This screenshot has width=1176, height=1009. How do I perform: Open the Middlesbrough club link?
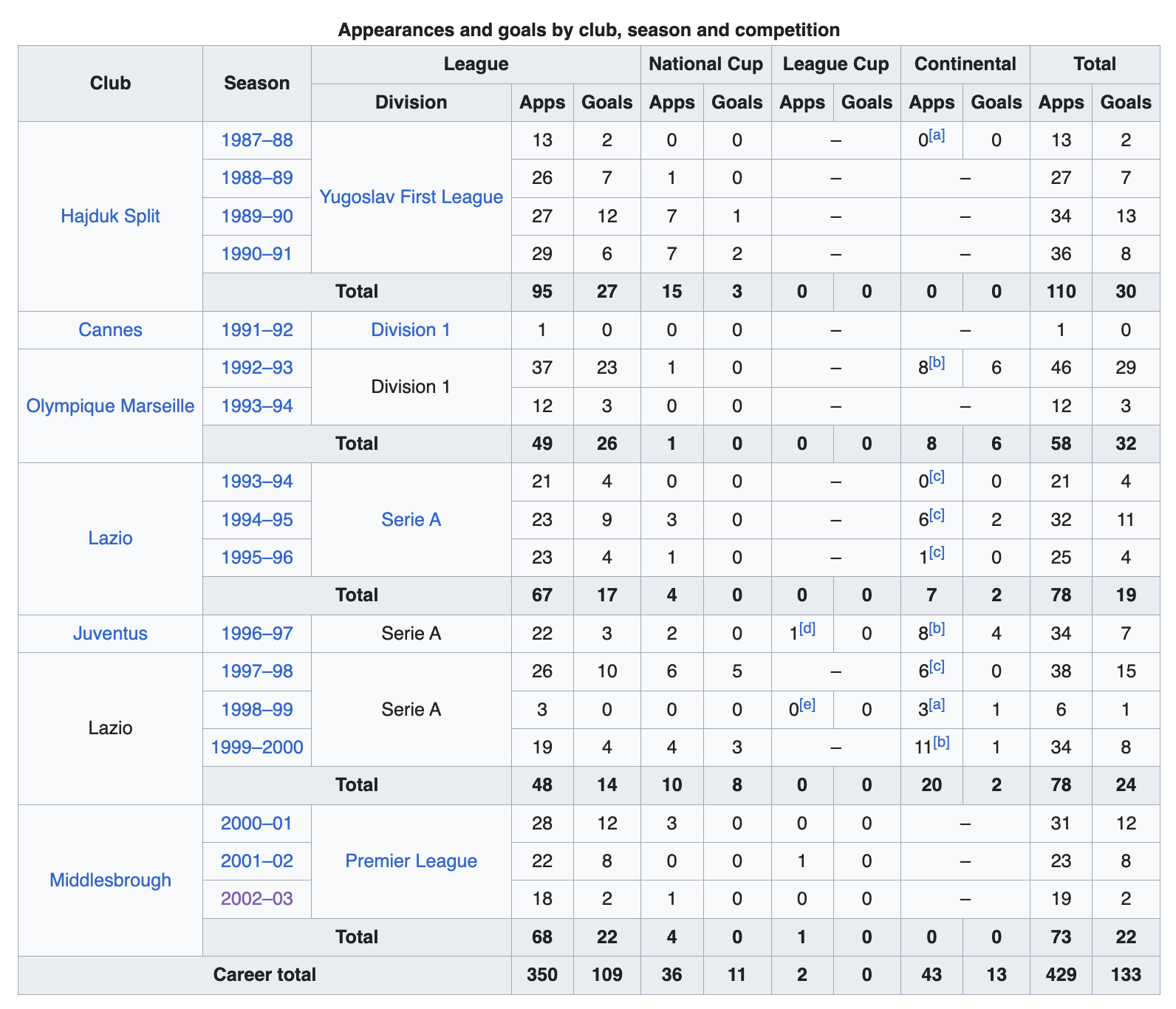[110, 880]
